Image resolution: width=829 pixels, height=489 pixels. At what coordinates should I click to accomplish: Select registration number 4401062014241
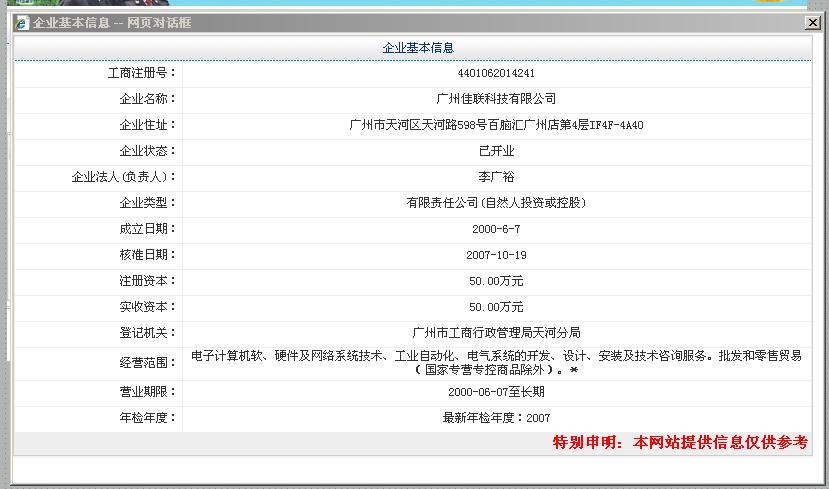(x=496, y=73)
